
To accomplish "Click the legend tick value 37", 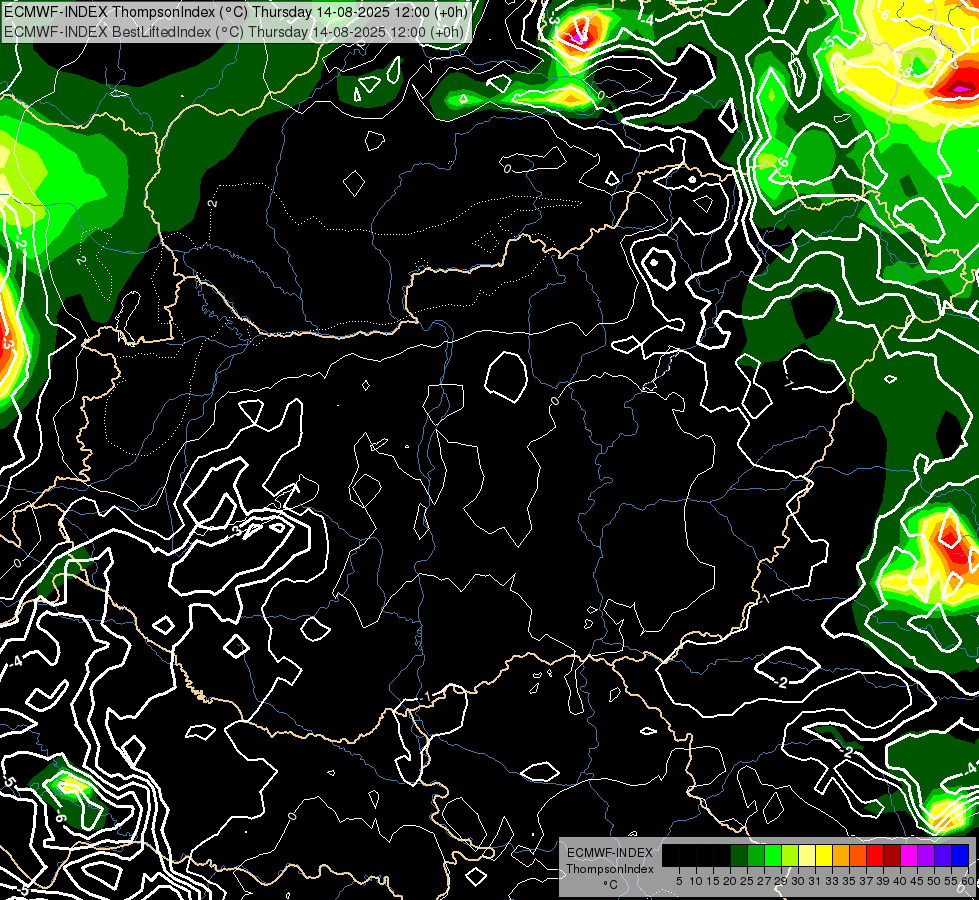I will (x=866, y=881).
